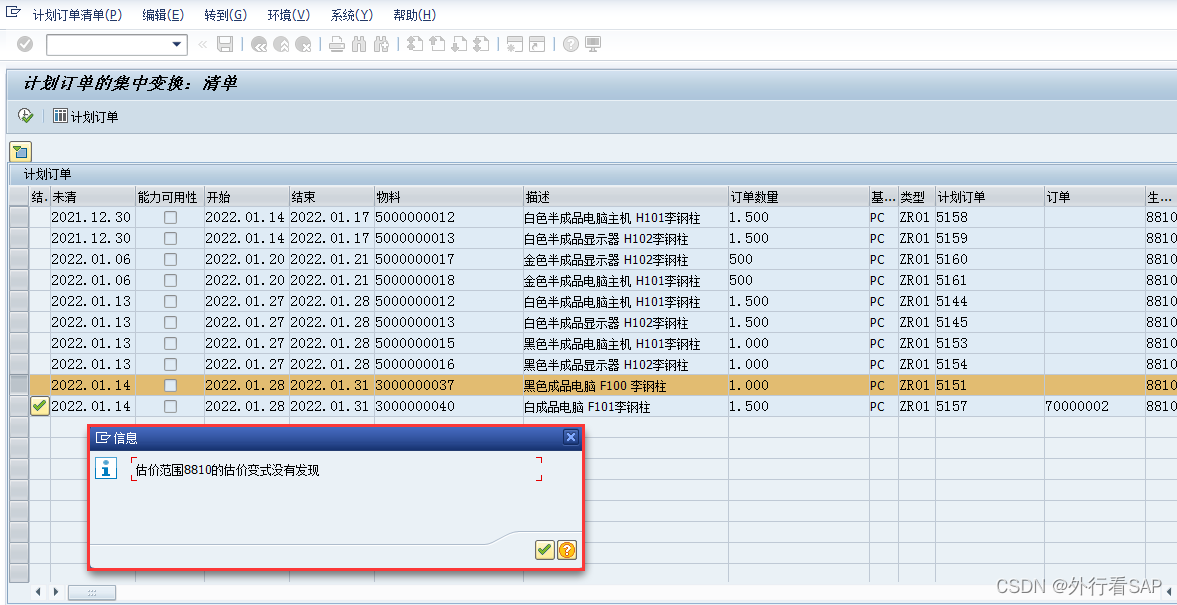
Task: Click material cell 3000000037
Action: tap(449, 386)
